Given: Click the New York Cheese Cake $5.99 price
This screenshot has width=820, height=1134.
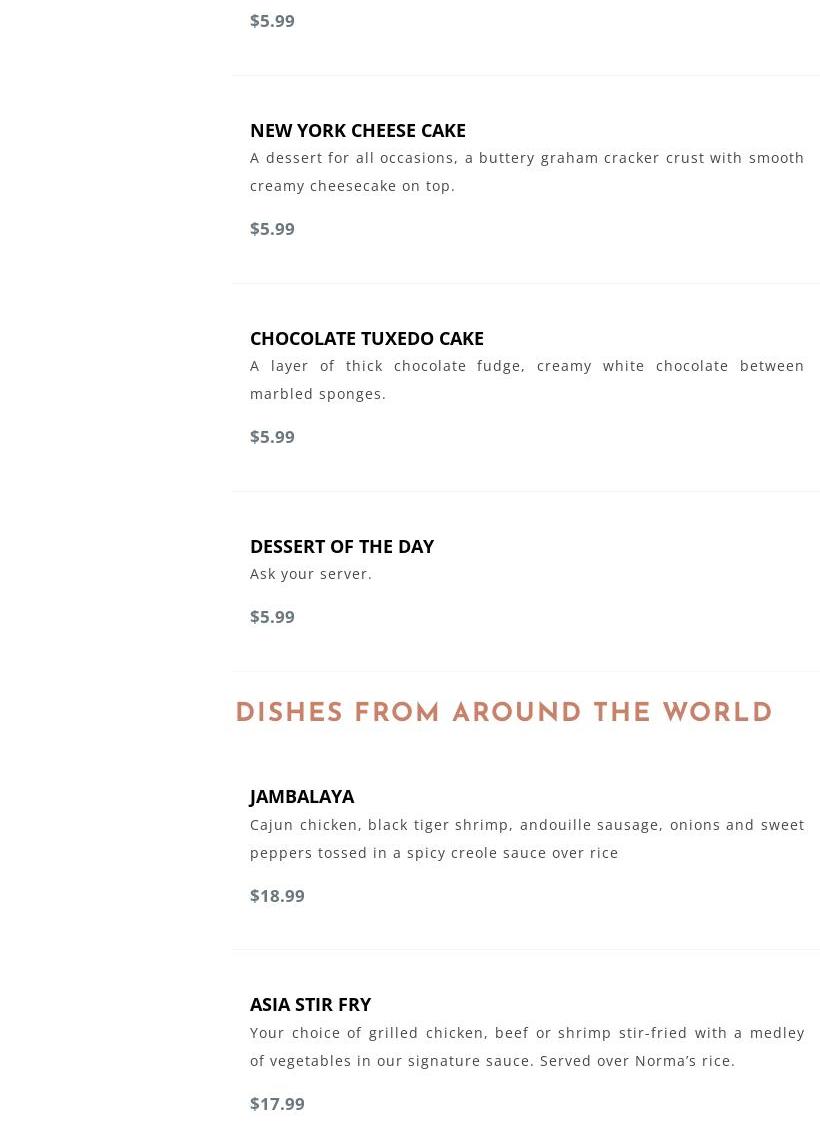Looking at the screenshot, I should tap(272, 229).
